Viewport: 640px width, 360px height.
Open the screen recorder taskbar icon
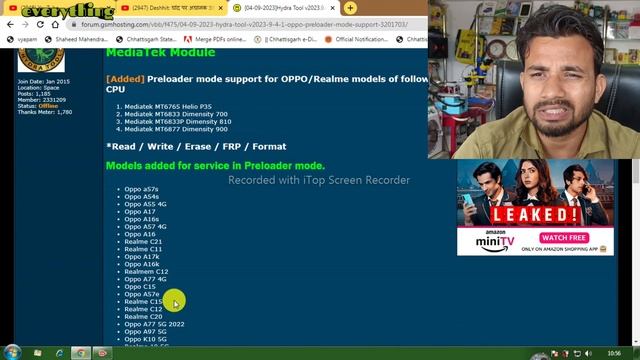tap(102, 353)
